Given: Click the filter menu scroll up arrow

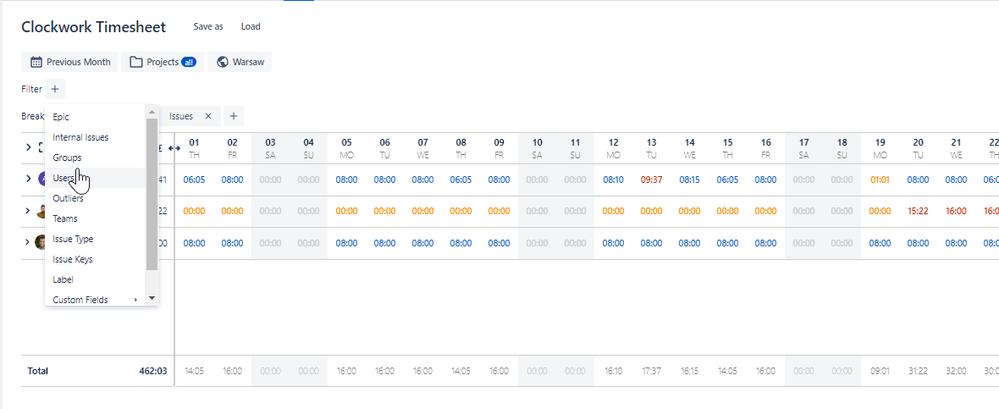Looking at the screenshot, I should [x=152, y=111].
